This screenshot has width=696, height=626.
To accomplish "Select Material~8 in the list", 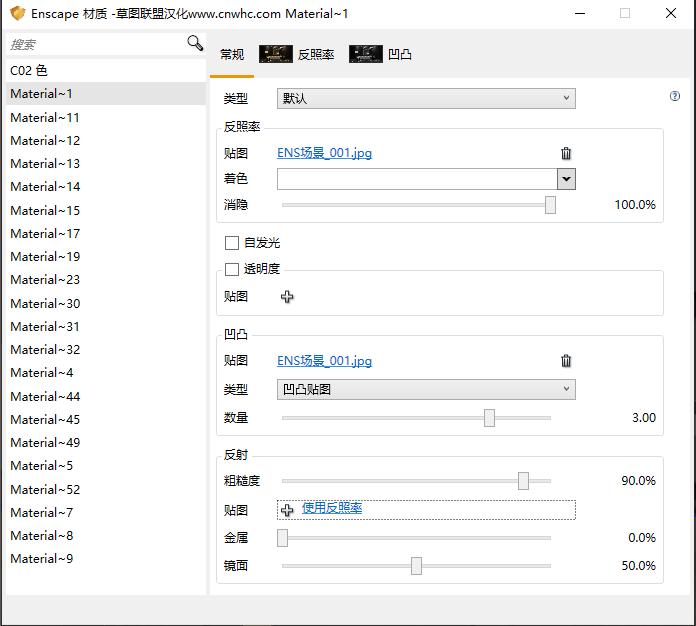I will point(106,536).
